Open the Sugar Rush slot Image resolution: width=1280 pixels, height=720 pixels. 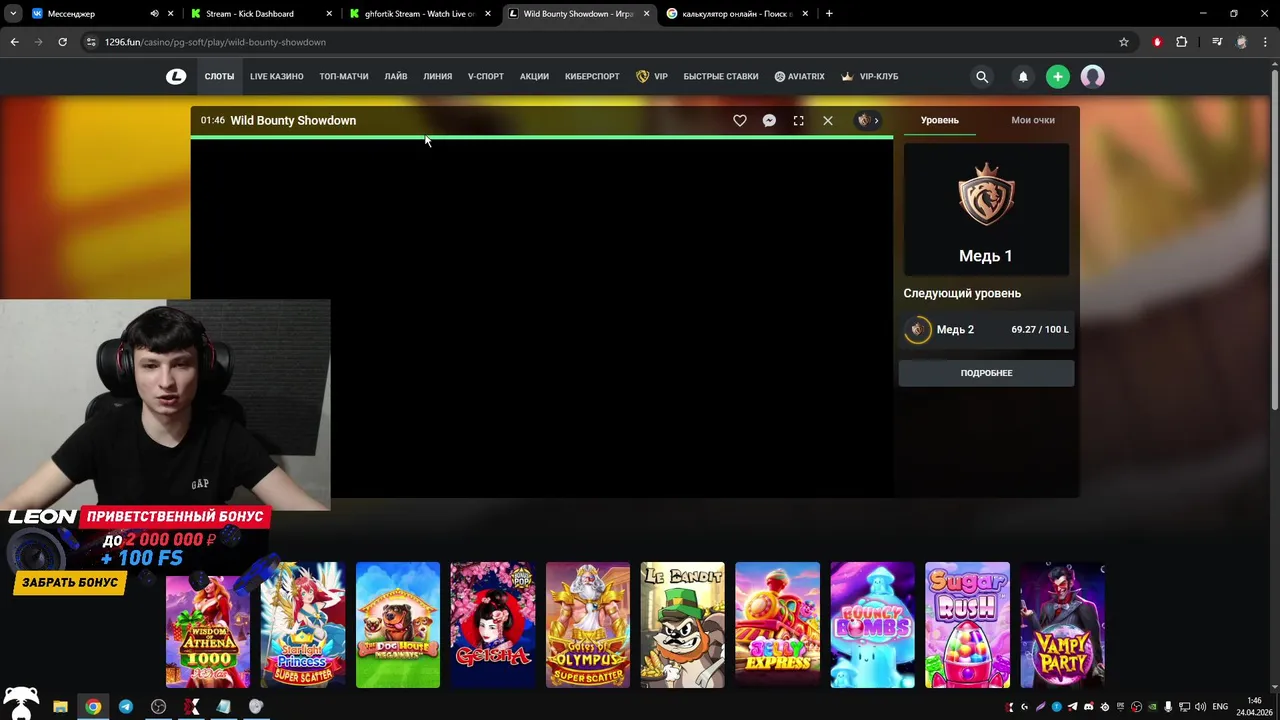(968, 625)
